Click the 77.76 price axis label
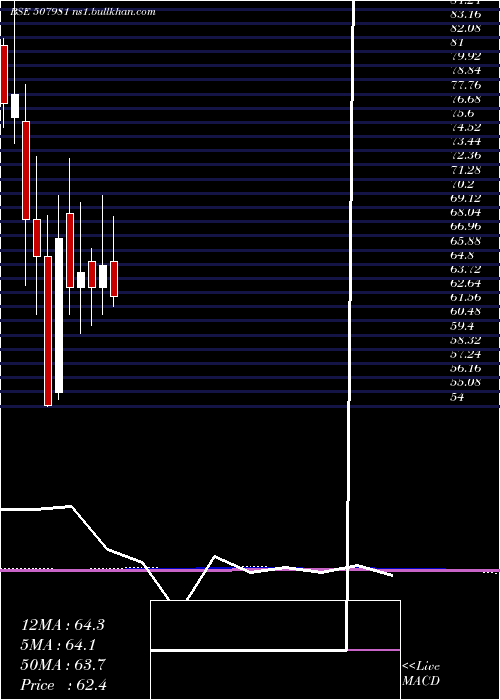Screen dimensions: 500x700 coord(466,85)
